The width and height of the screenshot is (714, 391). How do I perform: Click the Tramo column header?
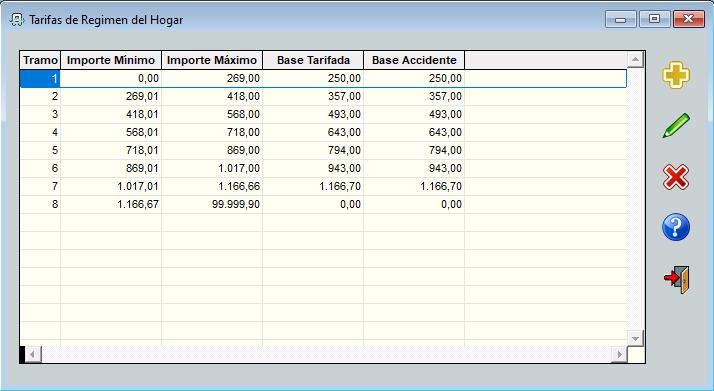(40, 60)
